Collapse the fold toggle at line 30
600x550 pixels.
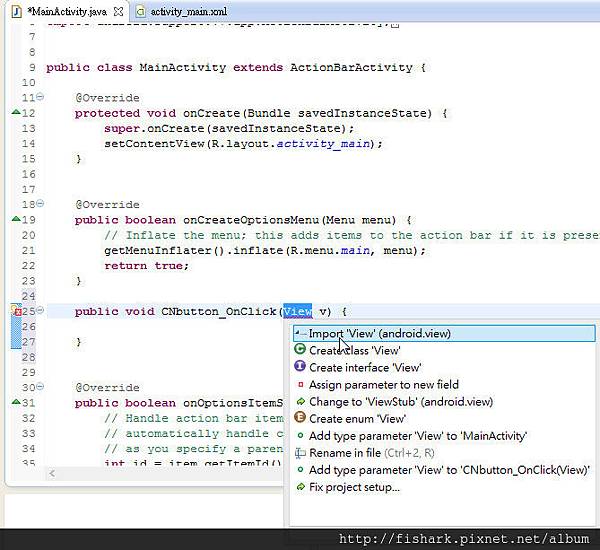tap(40, 387)
